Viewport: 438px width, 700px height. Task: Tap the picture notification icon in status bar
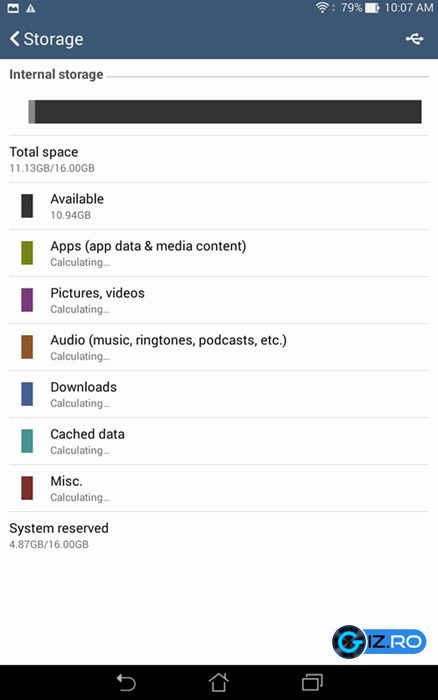(13, 8)
